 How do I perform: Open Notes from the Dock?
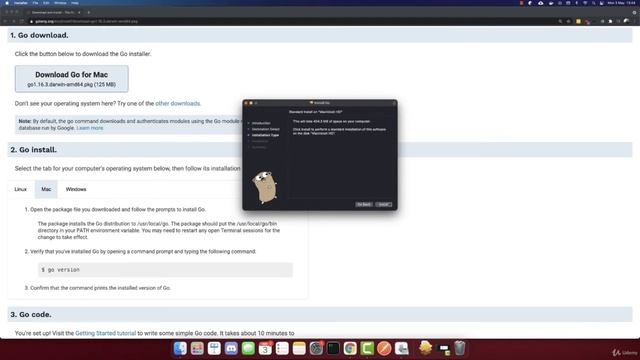click(299, 348)
